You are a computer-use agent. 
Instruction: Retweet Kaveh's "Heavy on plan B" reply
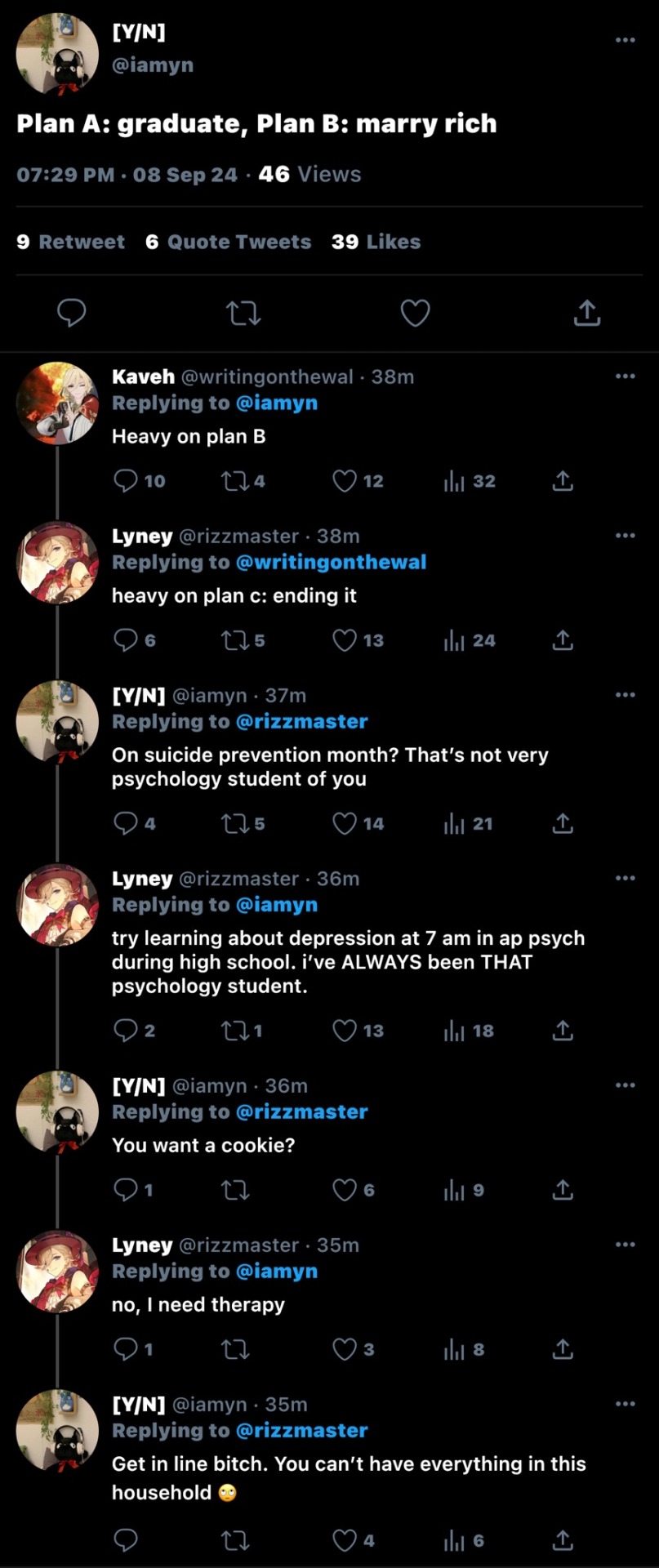click(235, 481)
